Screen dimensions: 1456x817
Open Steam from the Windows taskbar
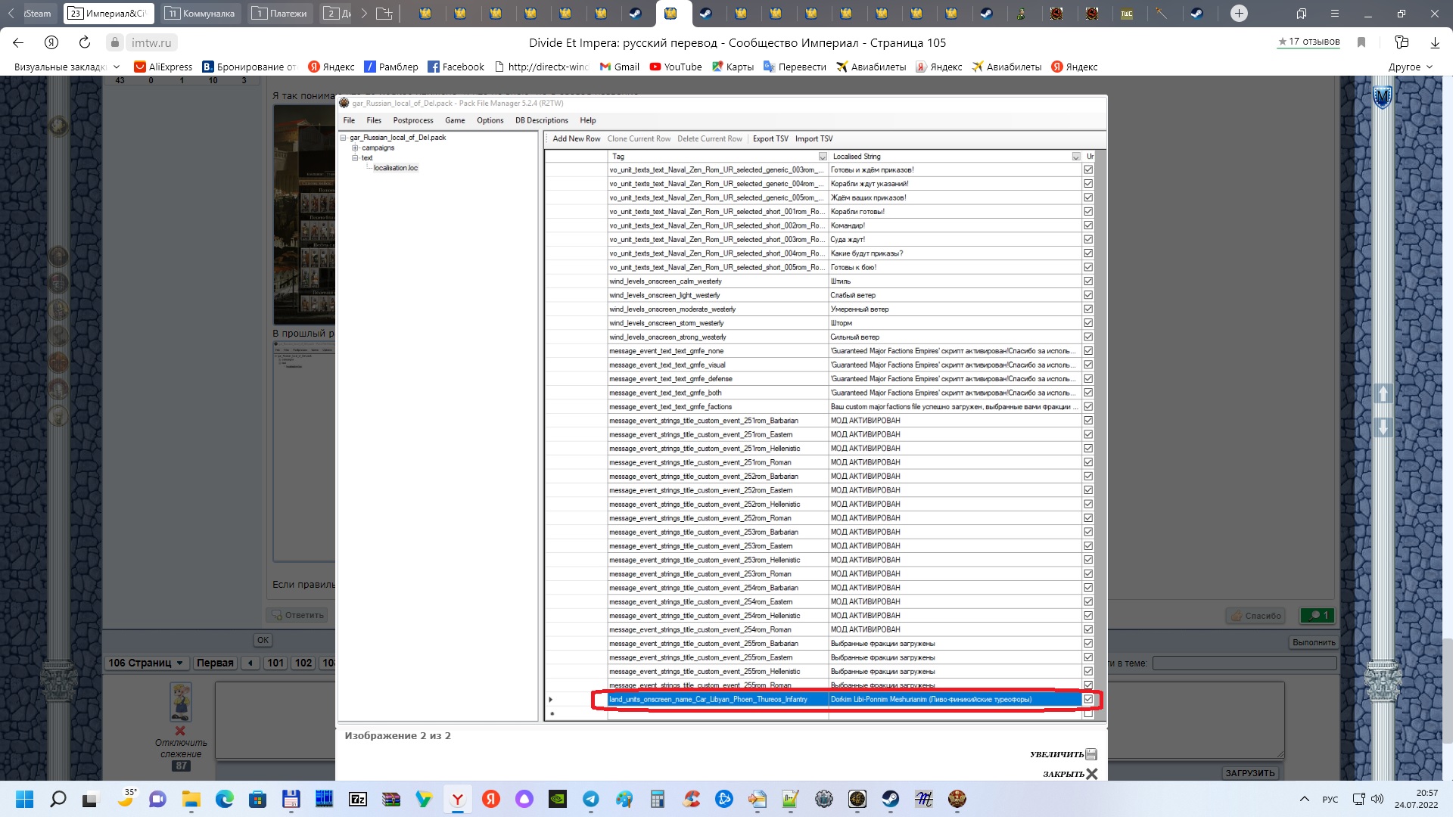click(891, 799)
